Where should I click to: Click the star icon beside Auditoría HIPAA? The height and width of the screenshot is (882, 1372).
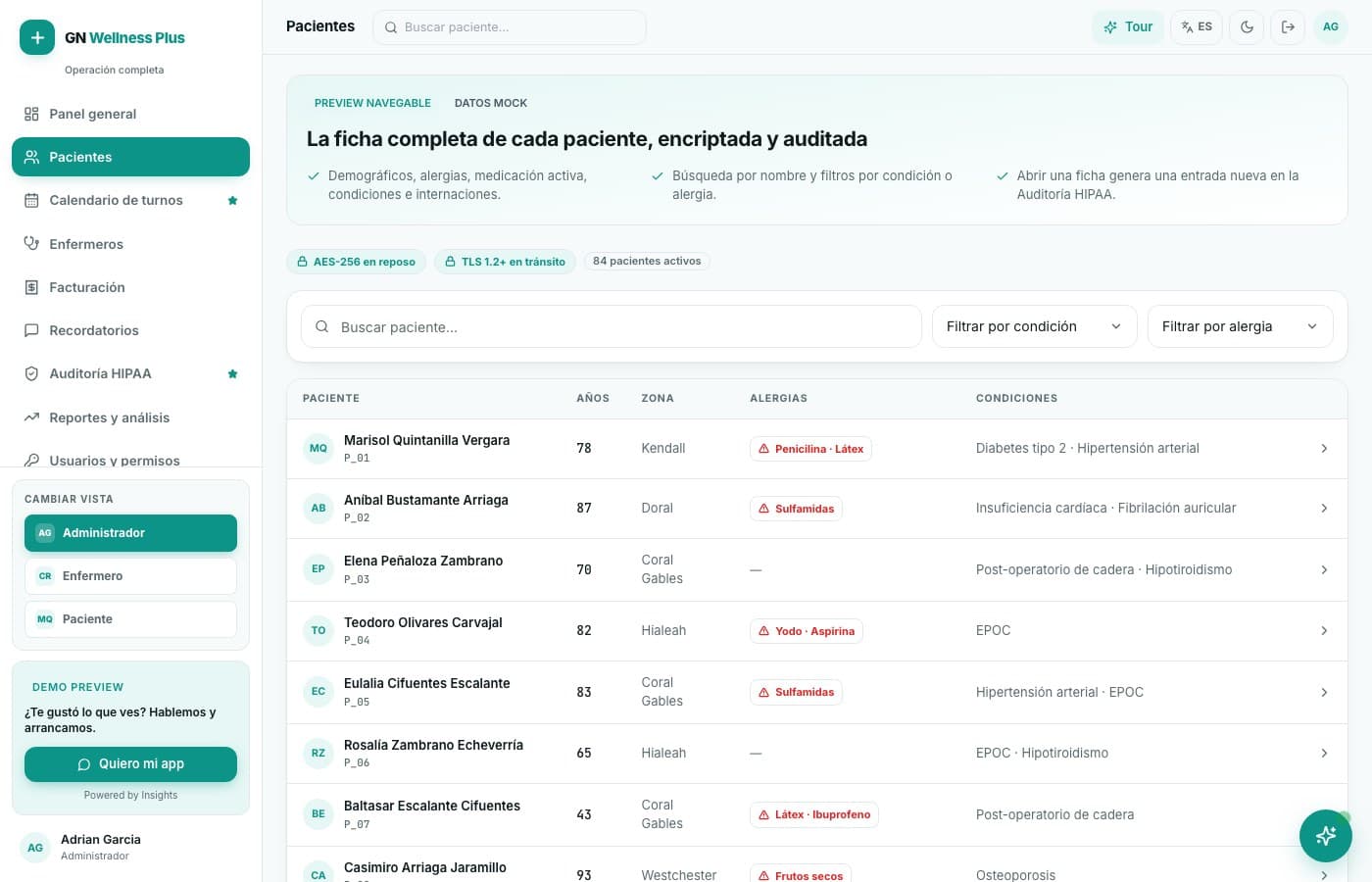pyautogui.click(x=232, y=373)
